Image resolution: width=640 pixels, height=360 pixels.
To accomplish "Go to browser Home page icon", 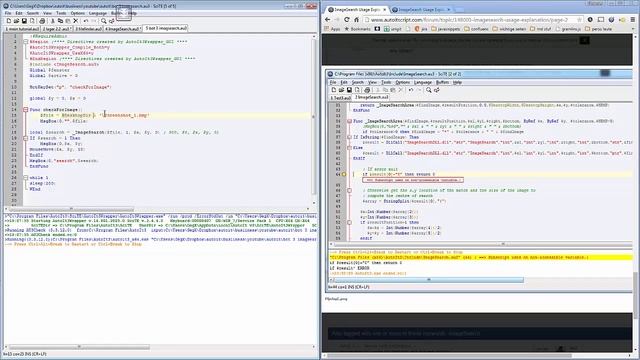I will point(356,20).
